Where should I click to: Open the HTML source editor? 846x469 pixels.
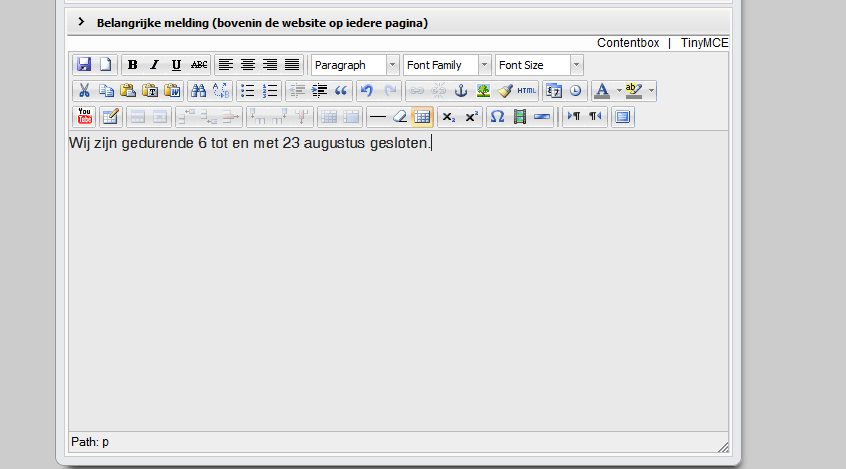[527, 91]
